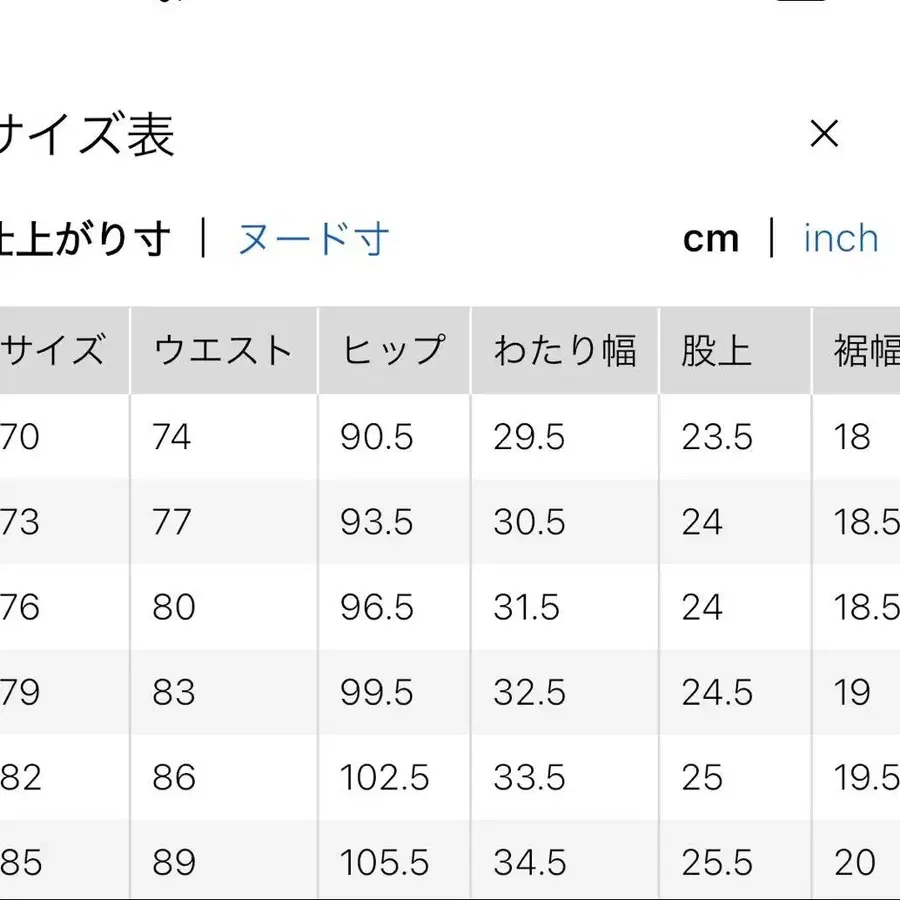
Task: Click the 股上 value 25.5 cell
Action: point(715,862)
